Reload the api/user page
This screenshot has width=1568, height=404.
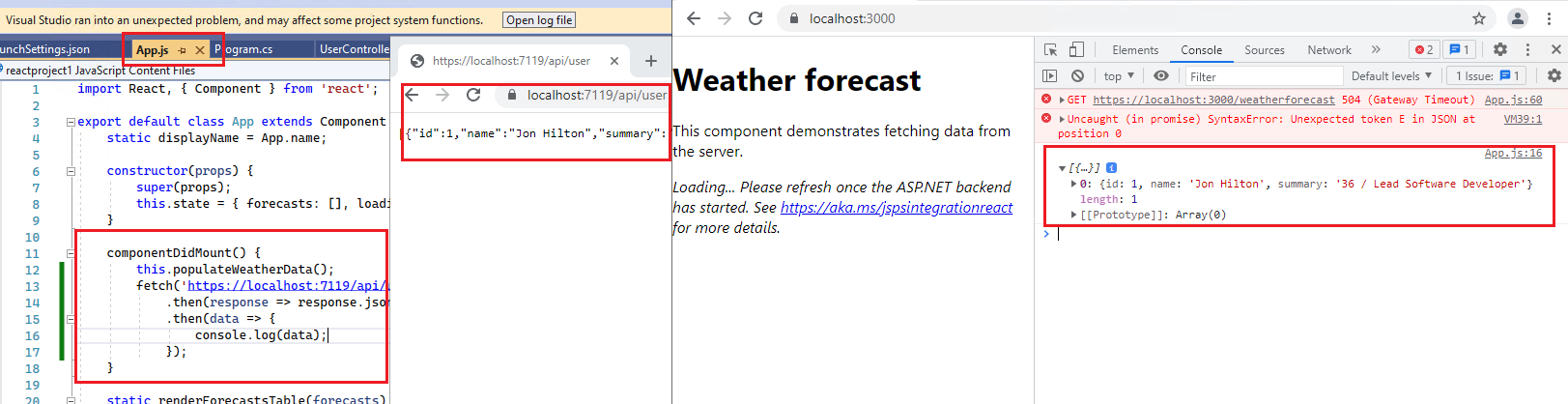(473, 95)
